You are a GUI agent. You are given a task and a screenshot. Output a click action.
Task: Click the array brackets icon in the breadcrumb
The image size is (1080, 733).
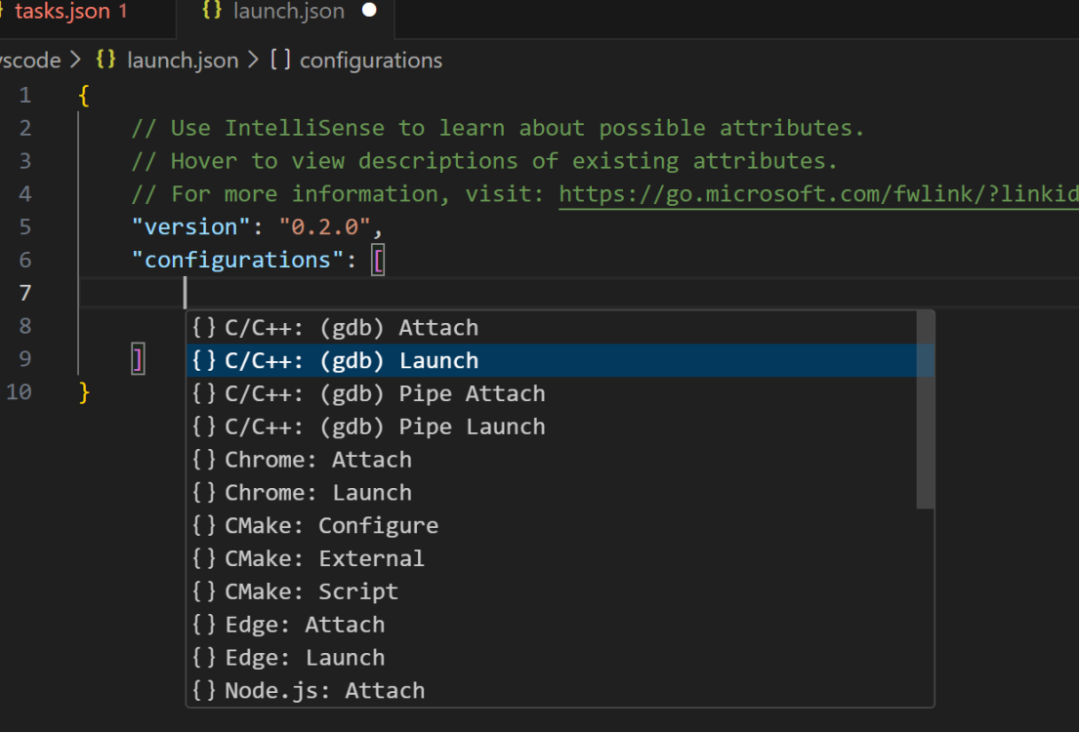pyautogui.click(x=280, y=59)
